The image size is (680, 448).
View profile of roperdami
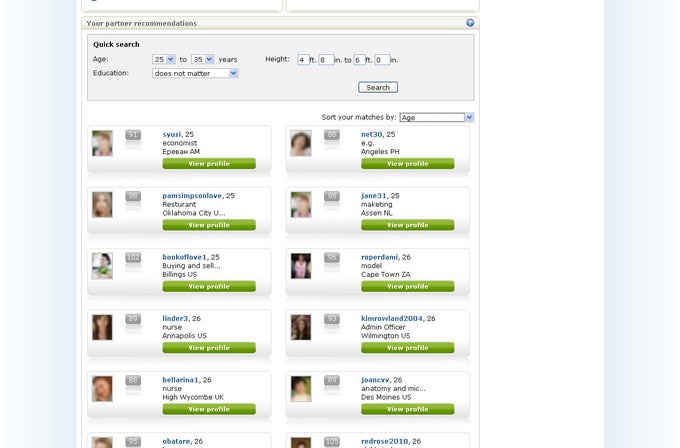pos(408,286)
